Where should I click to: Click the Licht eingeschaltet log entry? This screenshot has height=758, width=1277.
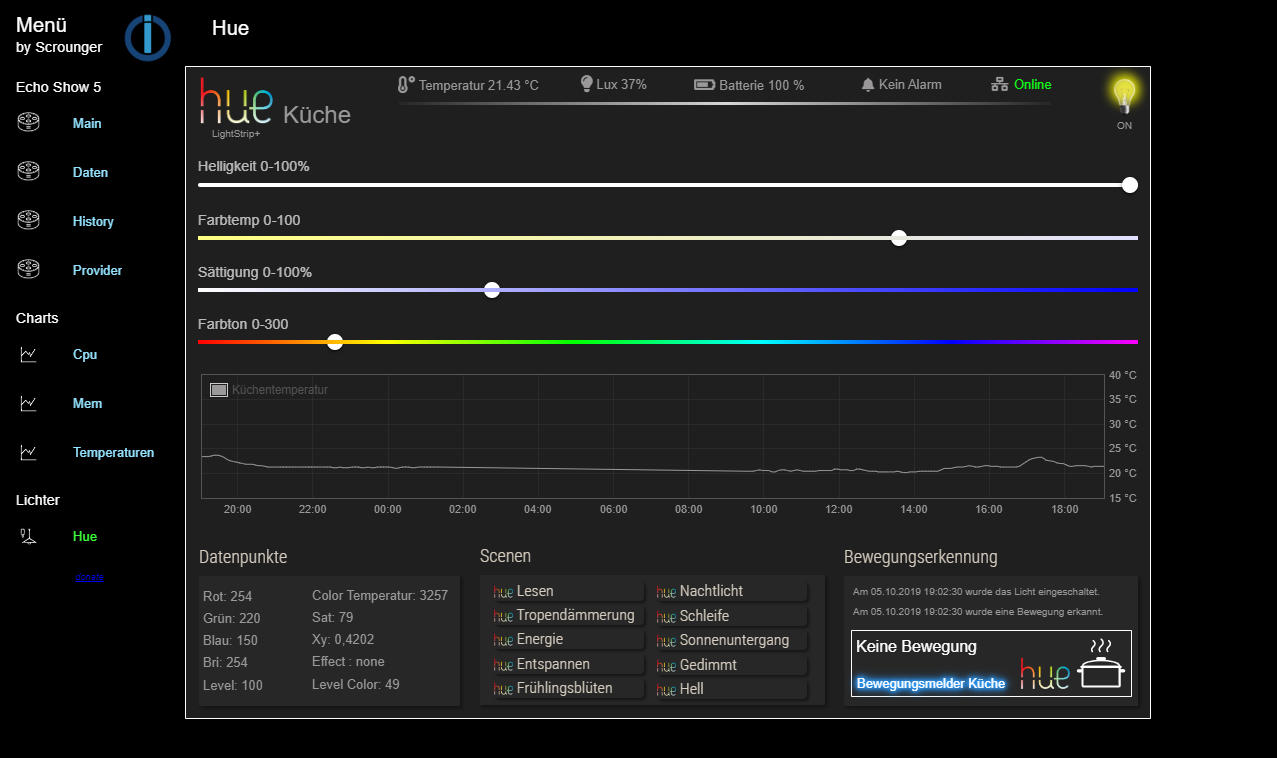pyautogui.click(x=975, y=592)
